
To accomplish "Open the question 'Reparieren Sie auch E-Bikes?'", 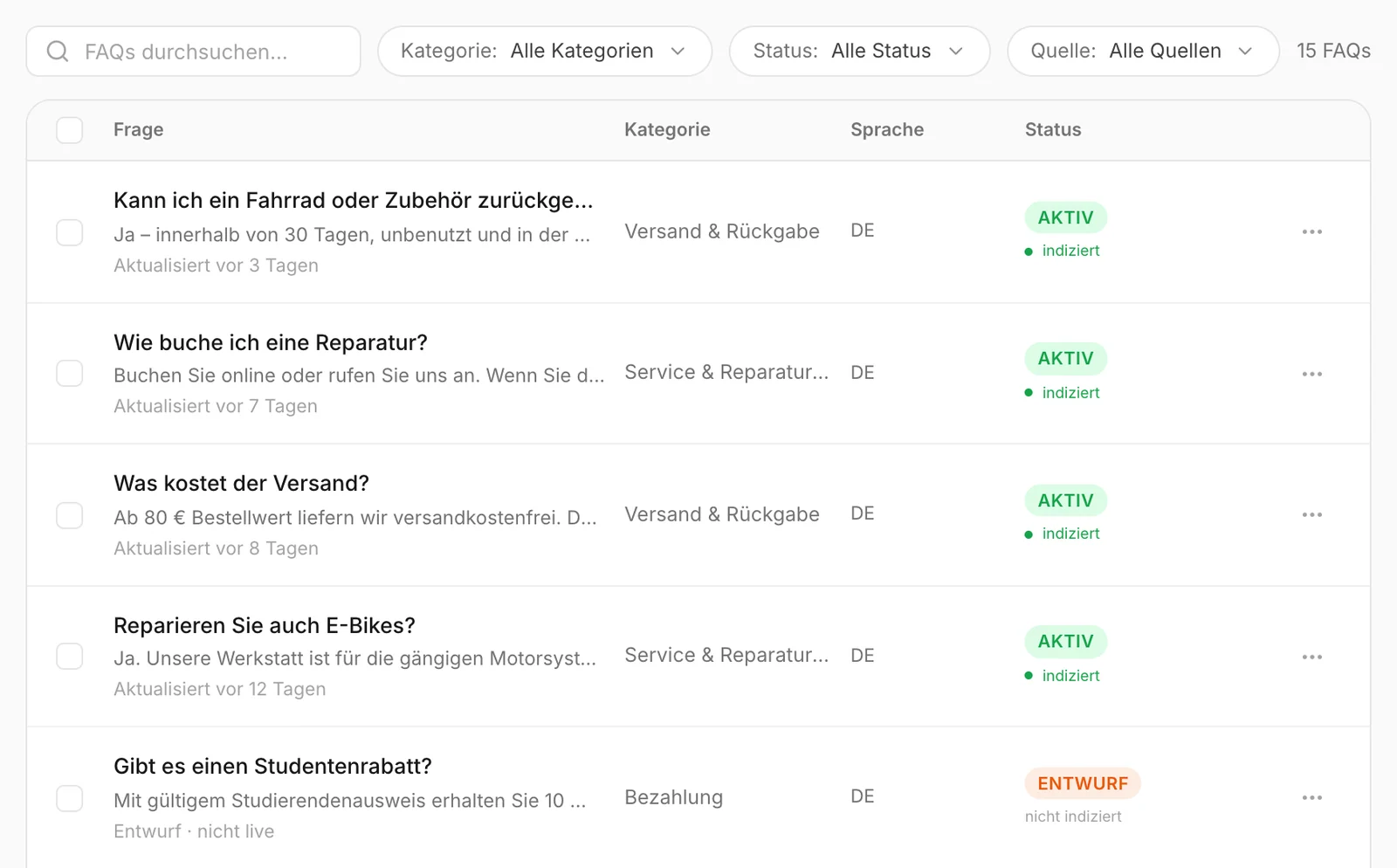I will click(x=265, y=626).
